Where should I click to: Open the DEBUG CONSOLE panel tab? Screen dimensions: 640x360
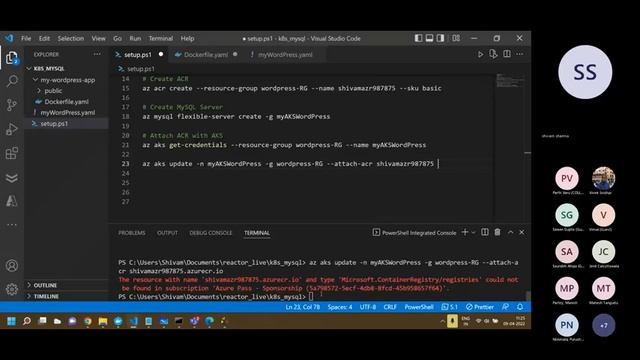(211, 233)
